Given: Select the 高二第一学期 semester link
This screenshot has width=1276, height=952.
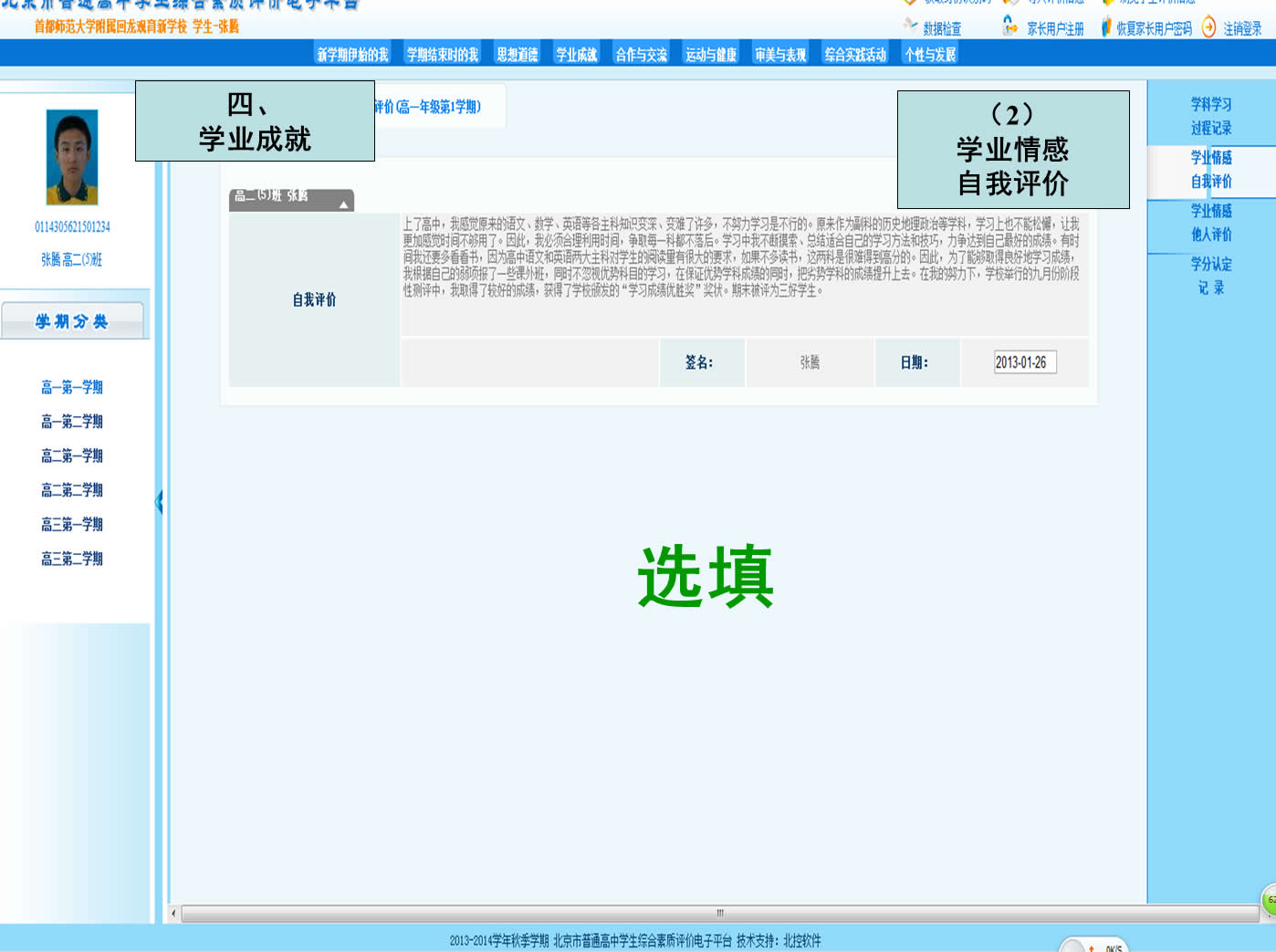Looking at the screenshot, I should point(72,455).
